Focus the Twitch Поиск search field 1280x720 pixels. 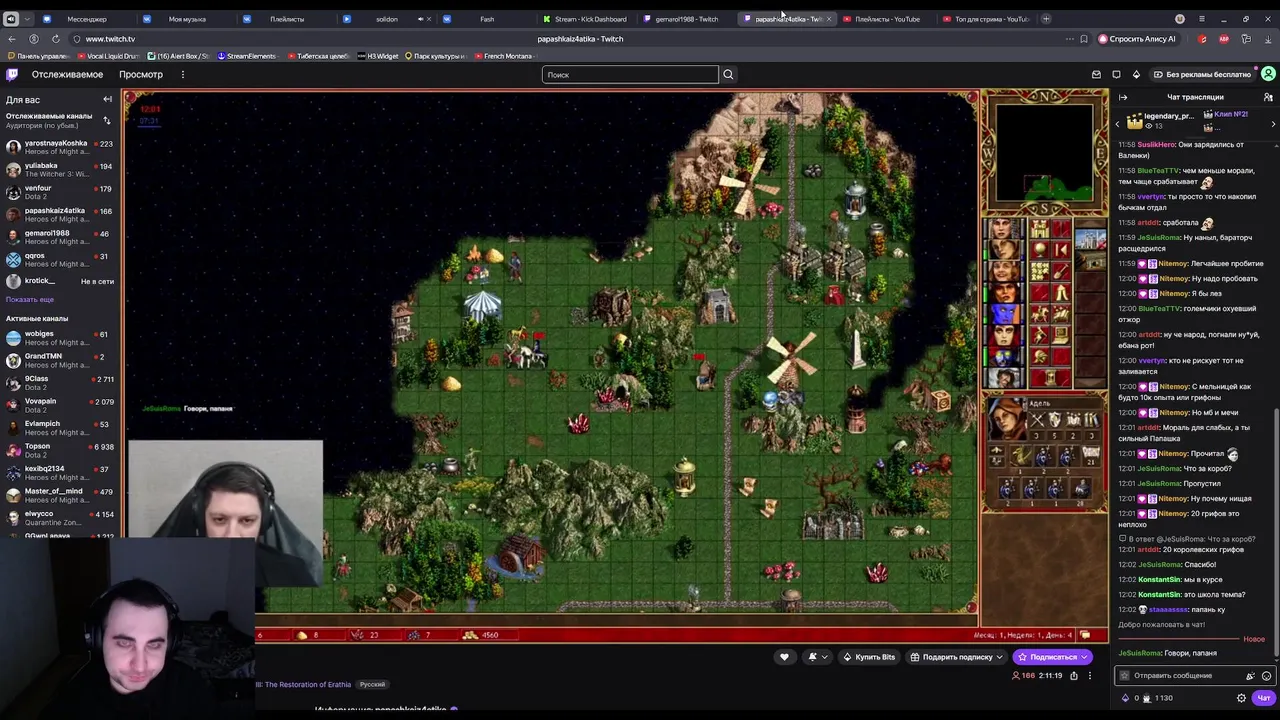click(630, 74)
